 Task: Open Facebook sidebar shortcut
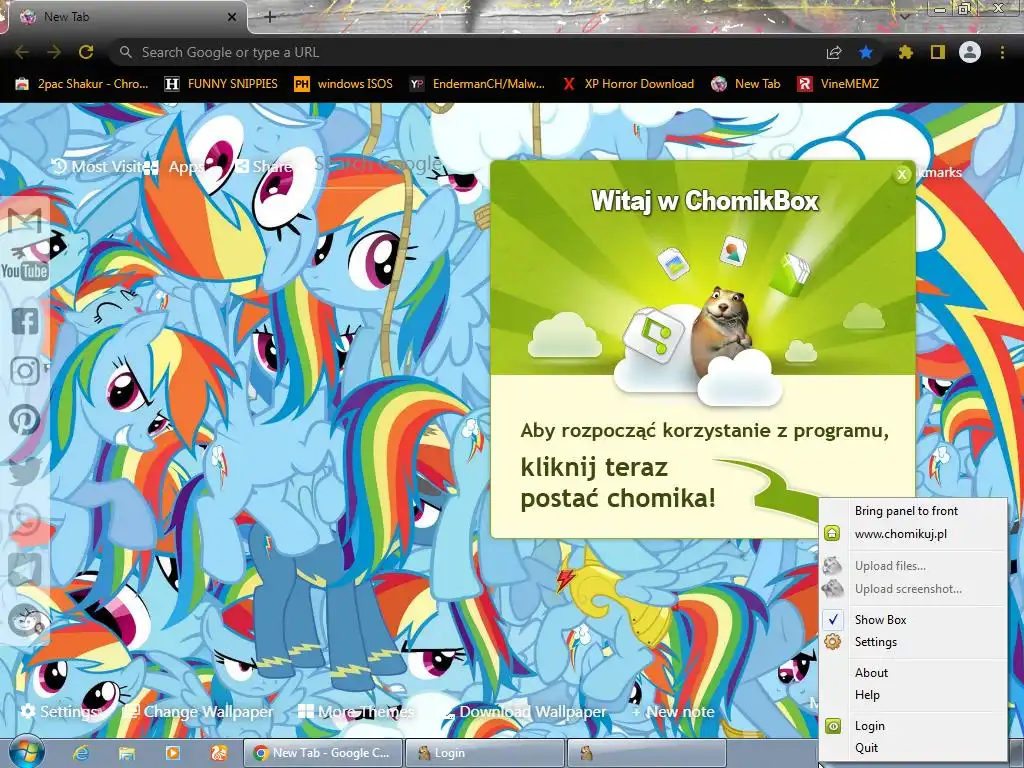pos(25,321)
